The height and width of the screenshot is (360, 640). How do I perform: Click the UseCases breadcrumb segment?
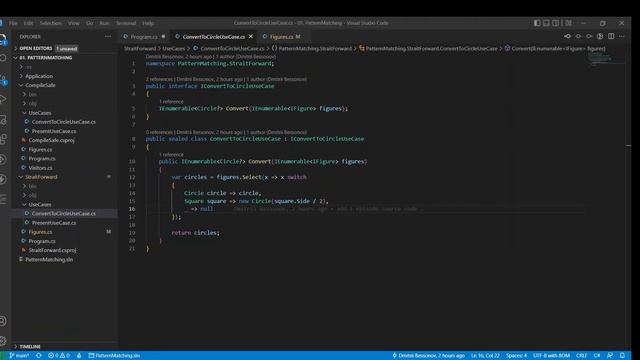click(174, 48)
